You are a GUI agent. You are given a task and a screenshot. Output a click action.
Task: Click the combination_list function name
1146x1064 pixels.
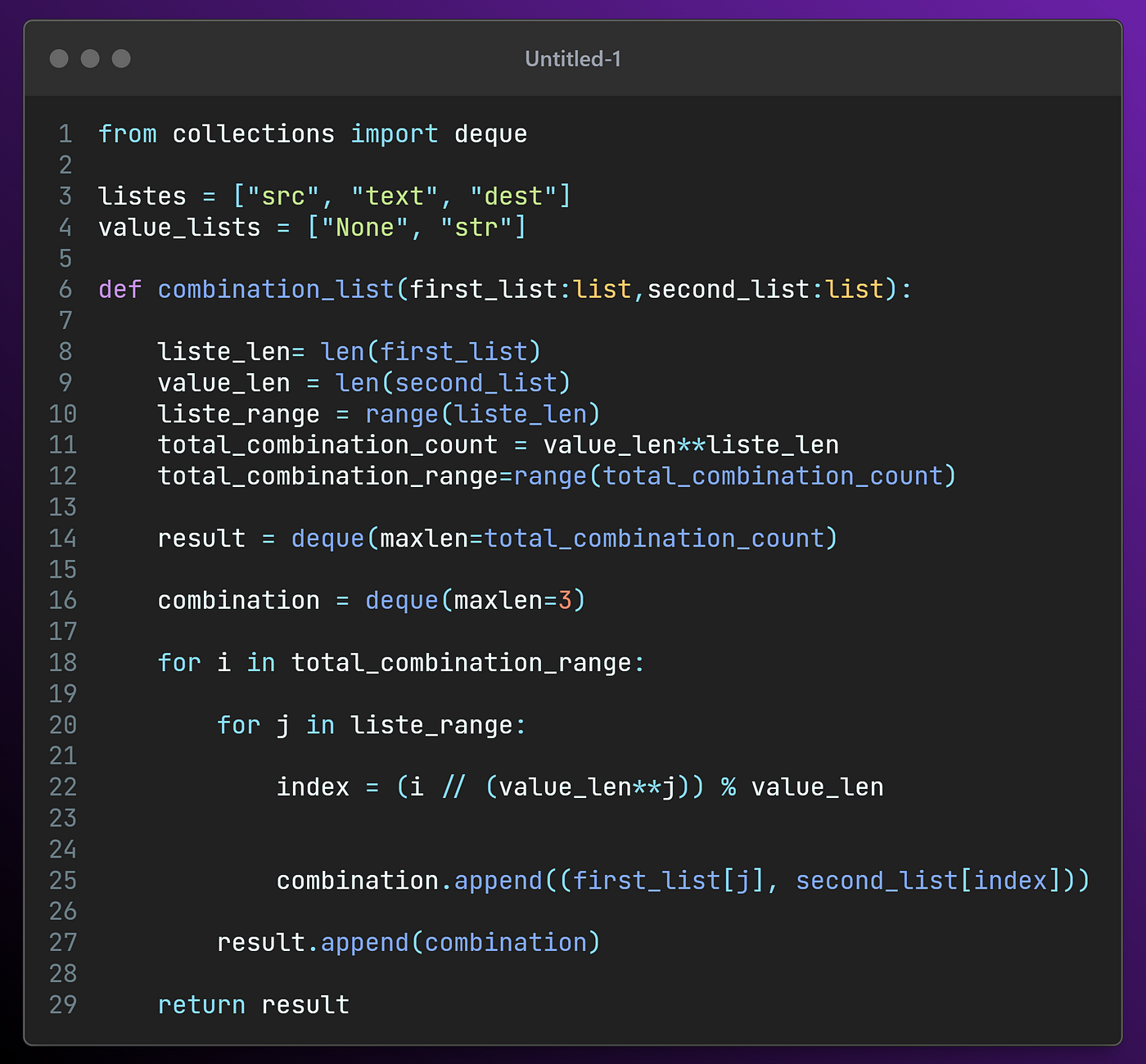coord(276,289)
